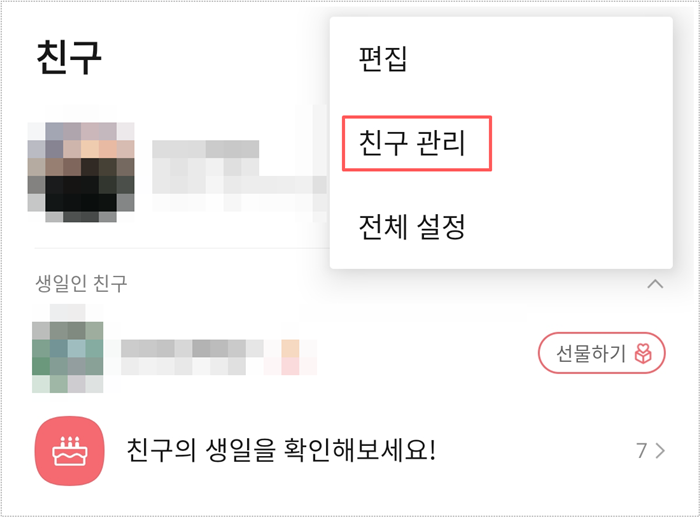Open 친구 관리 in the popup menu
The image size is (700, 517).
click(x=412, y=143)
